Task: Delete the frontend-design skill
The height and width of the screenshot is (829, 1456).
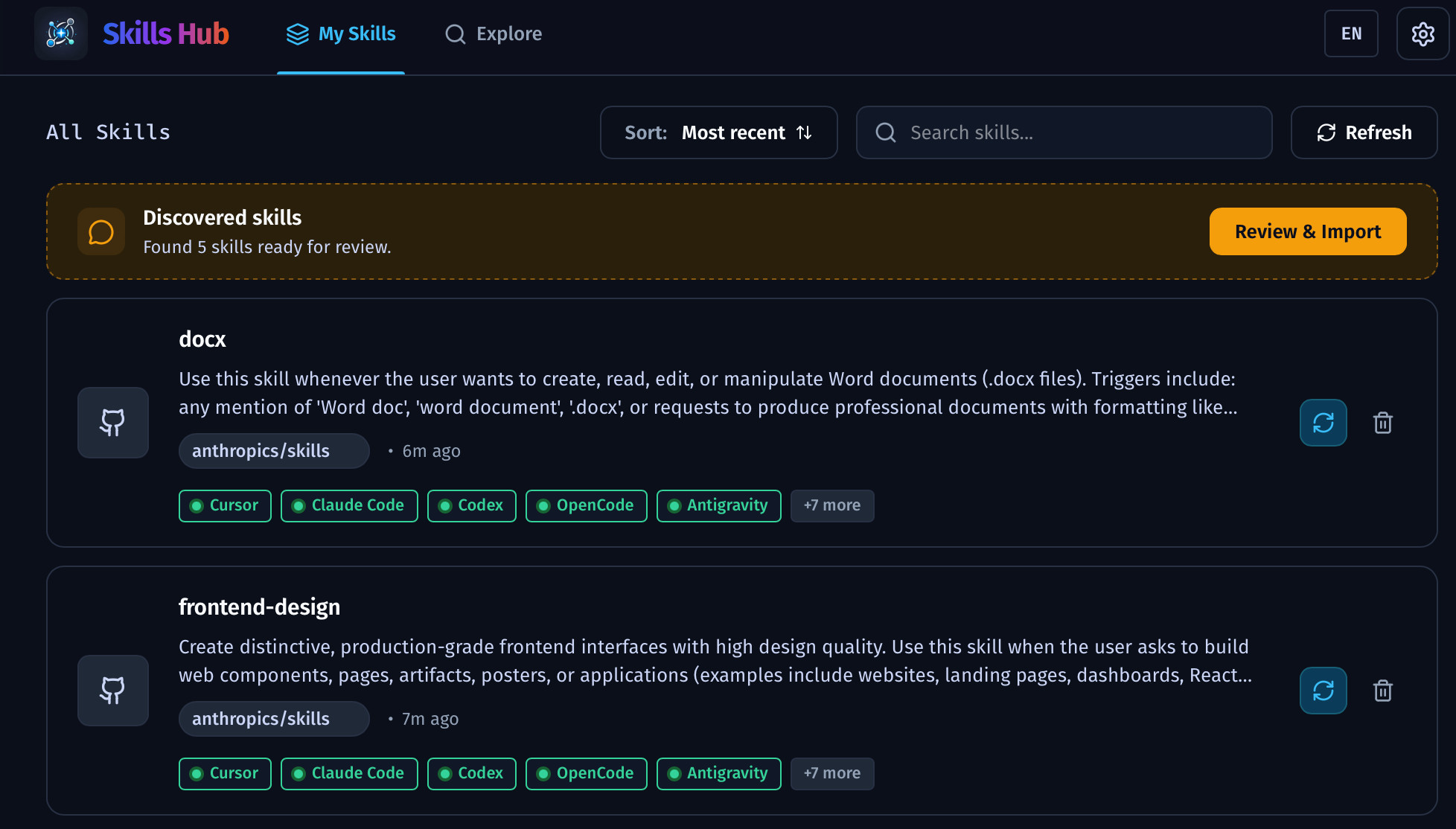Action: point(1382,691)
